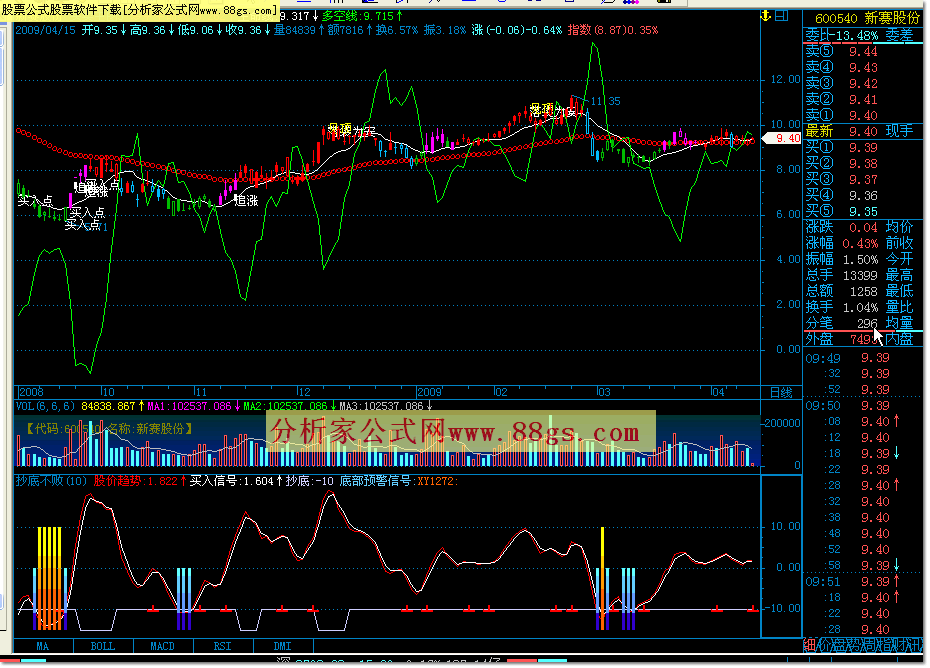Click the 09:50 tick trade entry

click(x=848, y=406)
